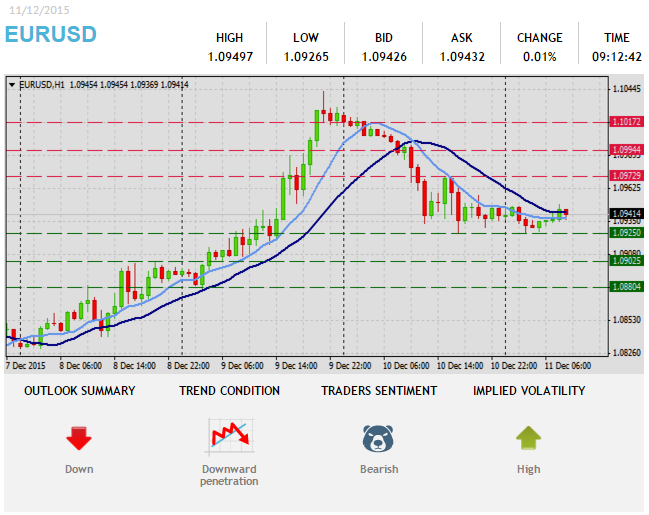Click the 1.08260 price axis label
Viewport: 649px width, 515px height.
point(627,353)
